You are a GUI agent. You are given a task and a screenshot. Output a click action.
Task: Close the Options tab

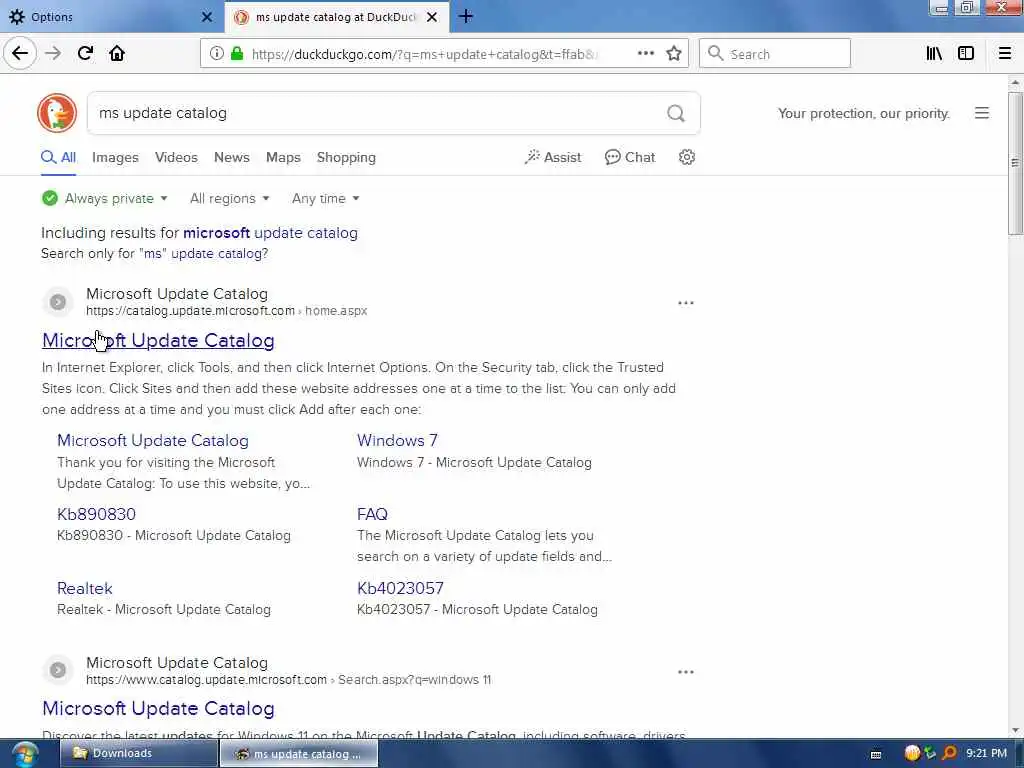pyautogui.click(x=207, y=17)
